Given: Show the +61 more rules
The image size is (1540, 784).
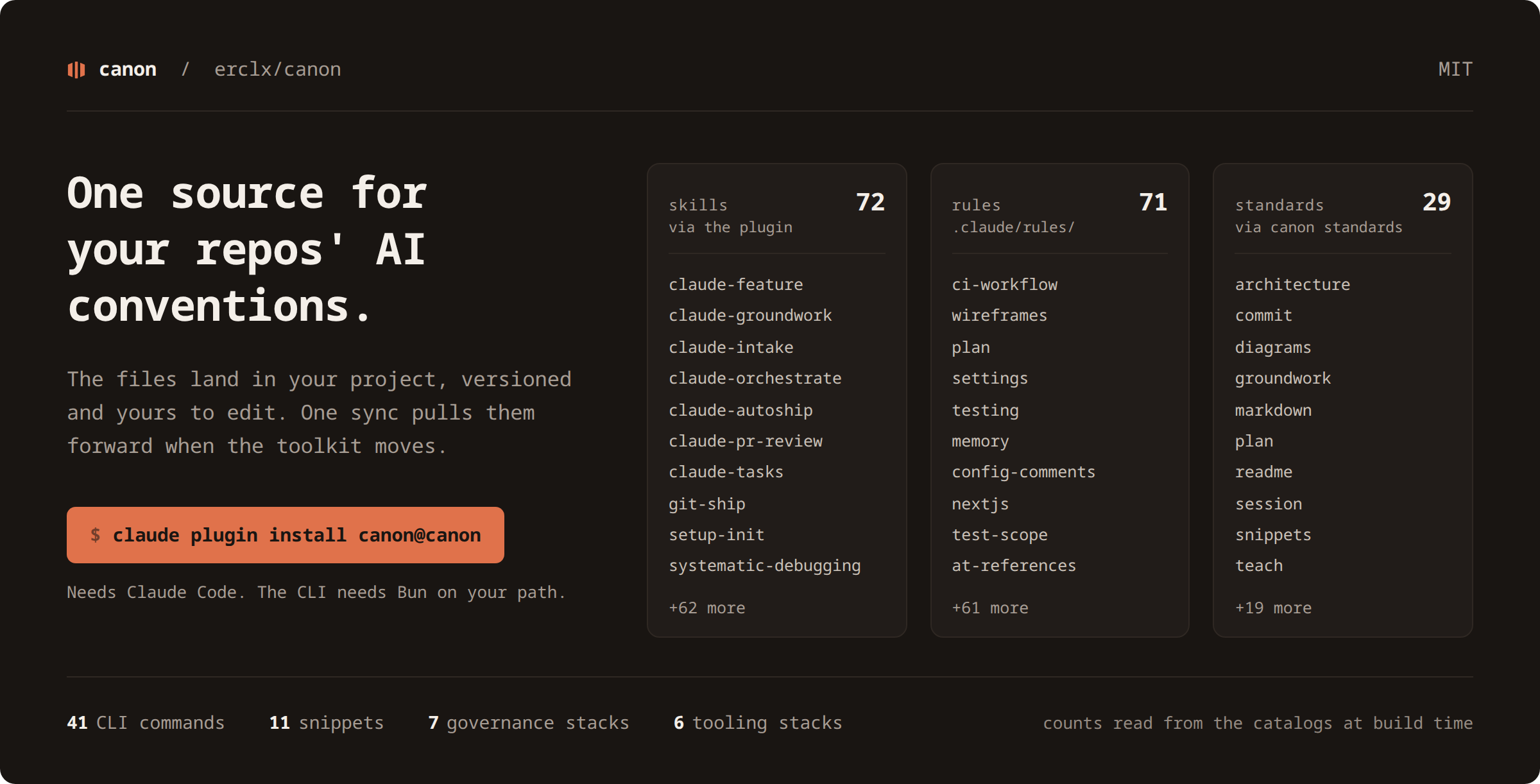Looking at the screenshot, I should click(x=989, y=608).
